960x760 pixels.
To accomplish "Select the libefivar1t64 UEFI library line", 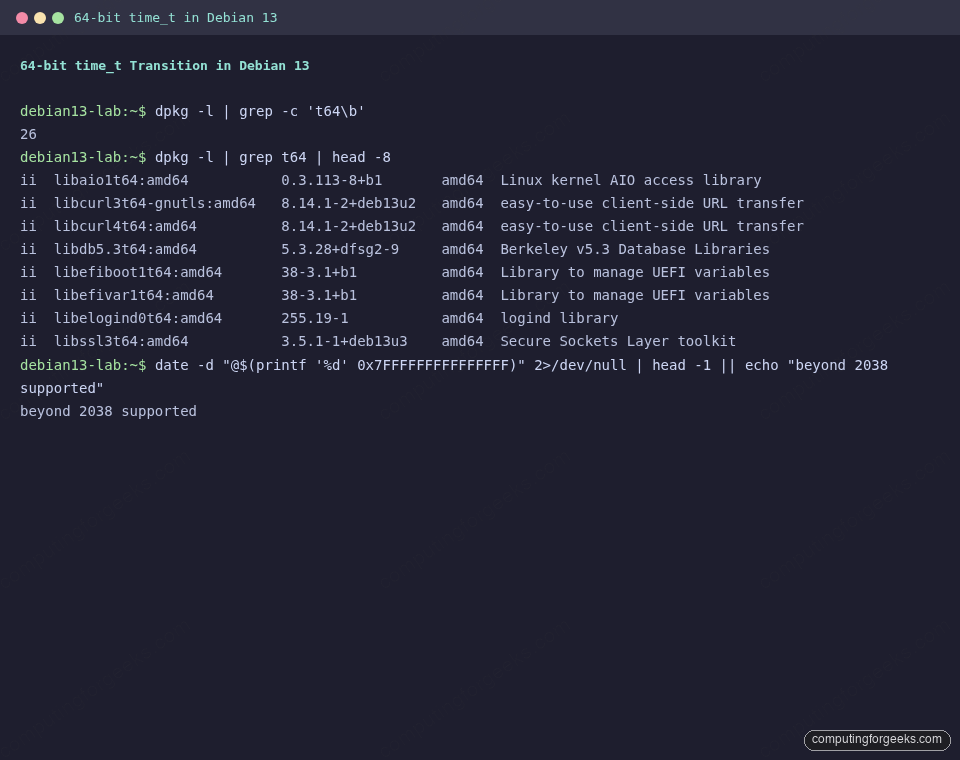I will tap(130, 295).
